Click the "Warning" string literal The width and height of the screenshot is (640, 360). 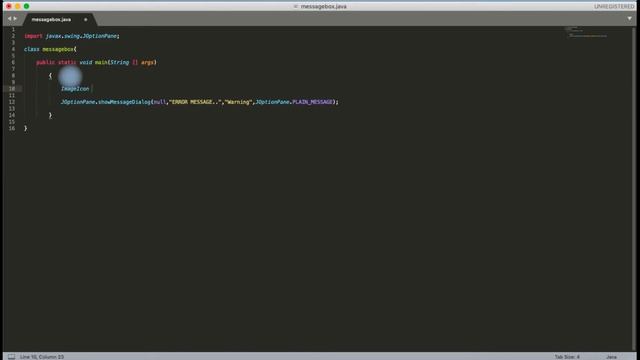238,102
